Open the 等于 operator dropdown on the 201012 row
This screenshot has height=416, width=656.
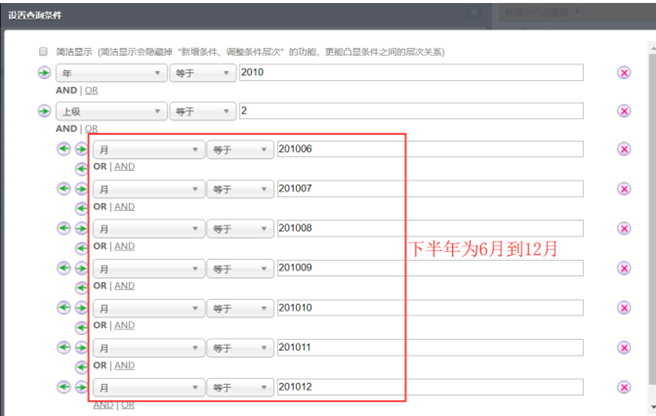pos(240,388)
